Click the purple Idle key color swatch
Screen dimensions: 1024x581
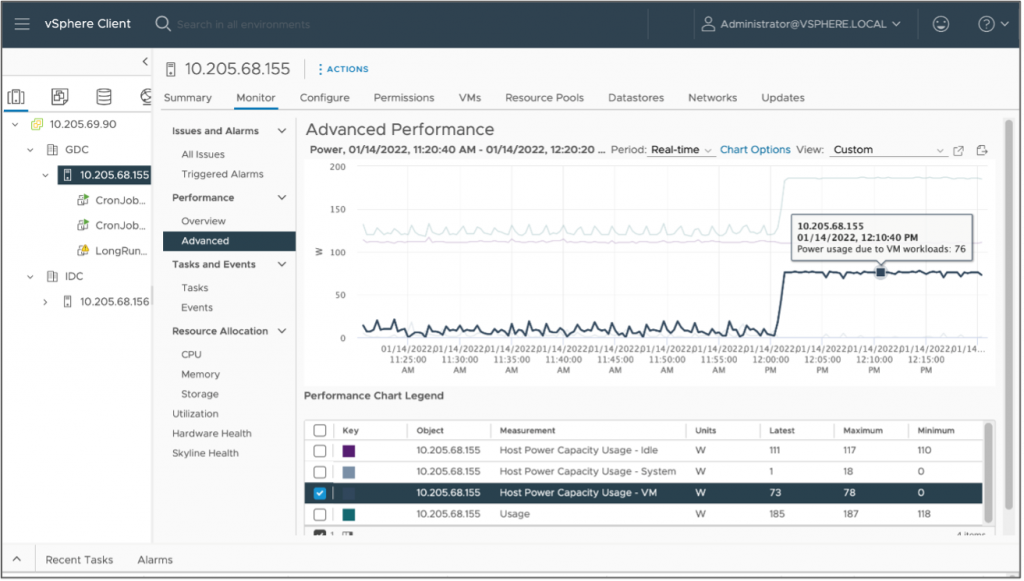coord(349,451)
